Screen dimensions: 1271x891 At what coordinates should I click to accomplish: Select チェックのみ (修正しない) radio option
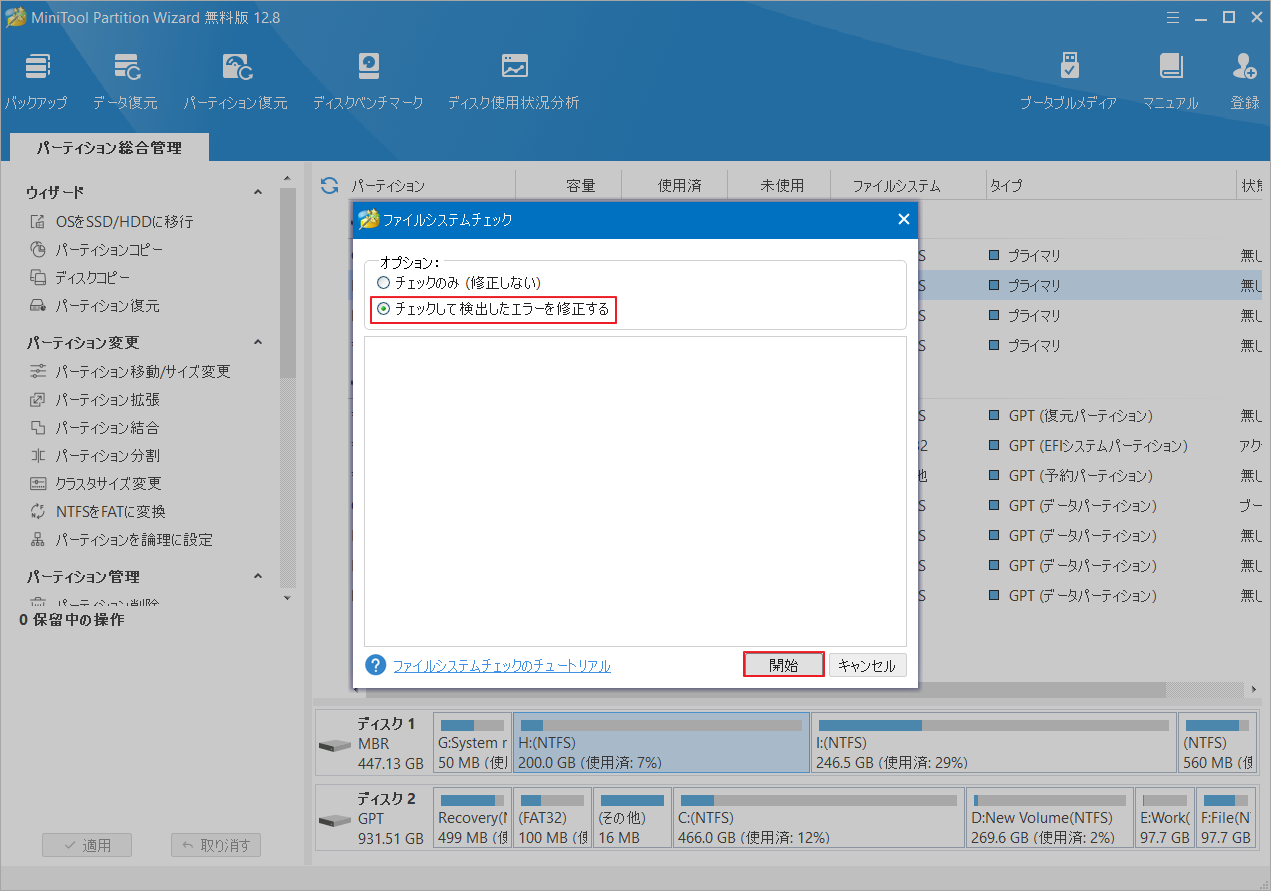459,283
